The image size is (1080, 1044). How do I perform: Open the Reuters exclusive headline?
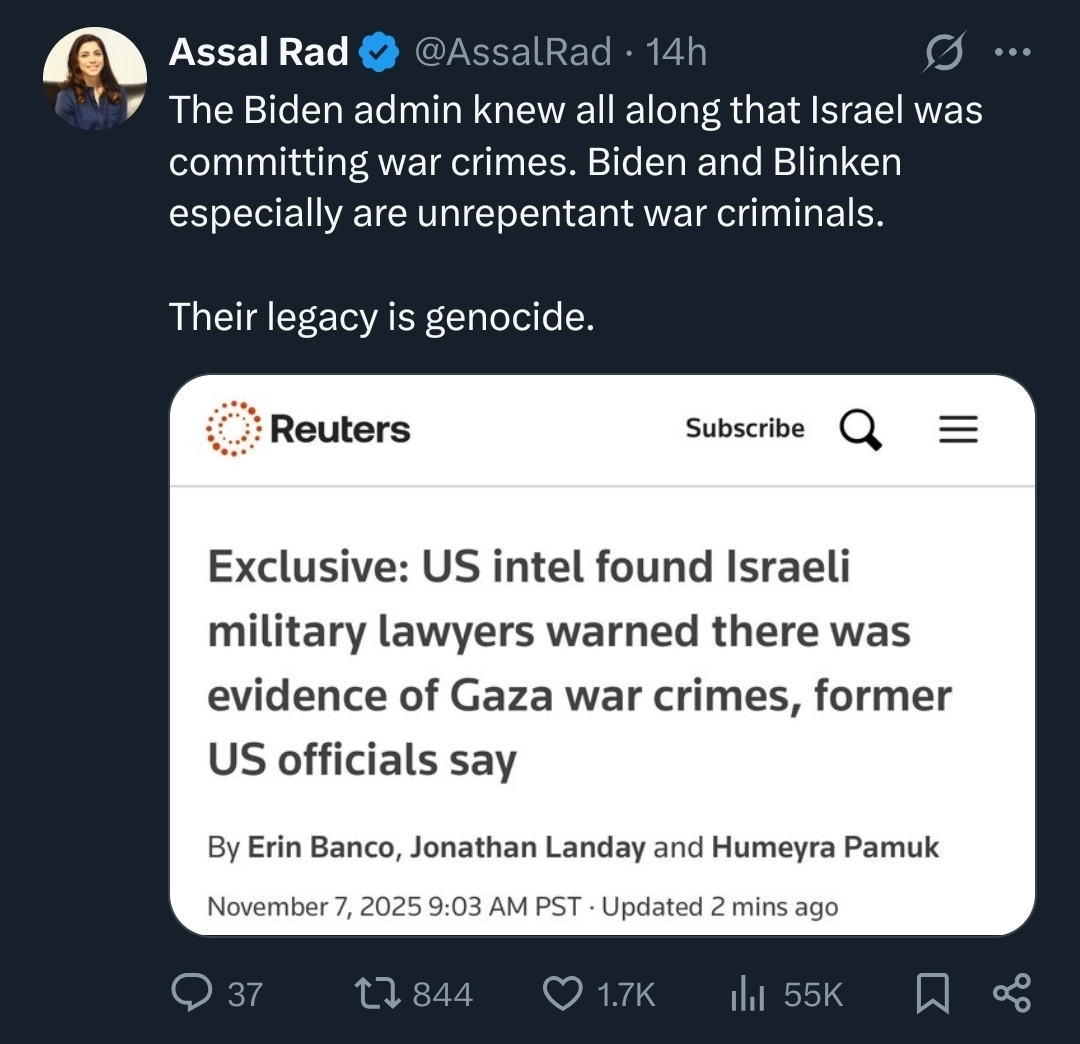tap(578, 663)
